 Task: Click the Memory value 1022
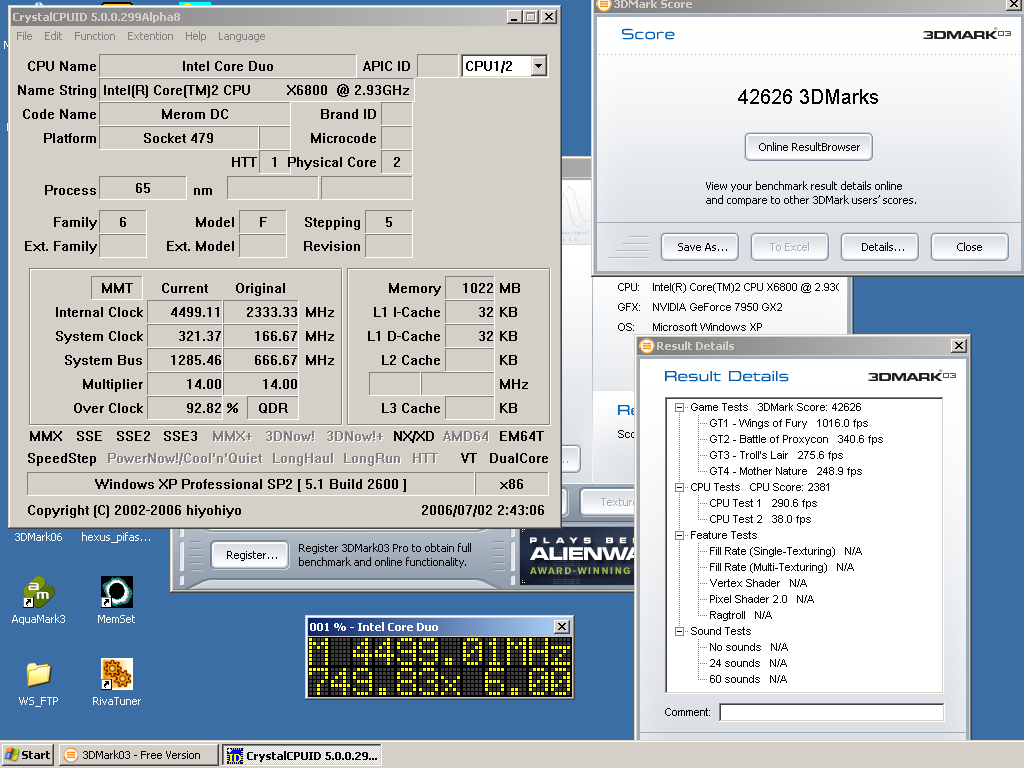pos(470,288)
